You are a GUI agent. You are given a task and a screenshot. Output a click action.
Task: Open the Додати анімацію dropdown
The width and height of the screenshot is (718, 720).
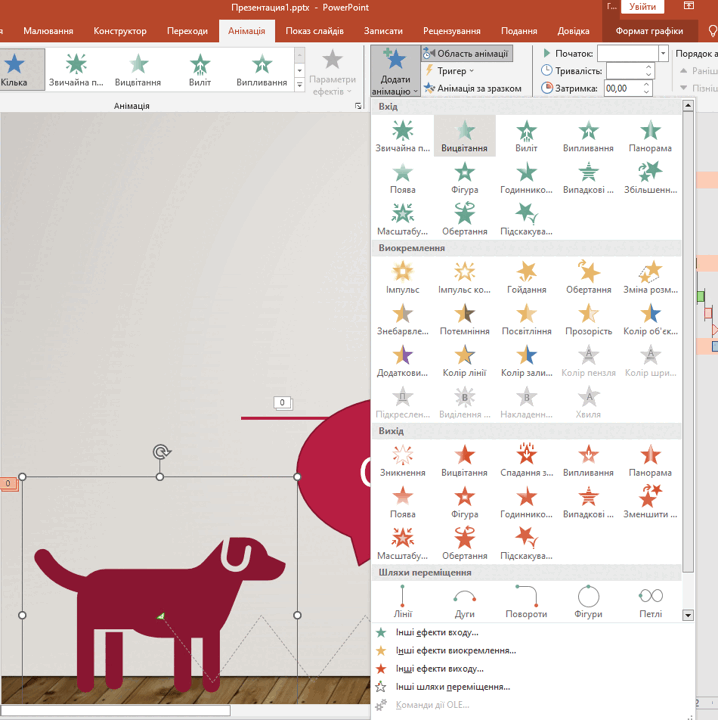395,71
